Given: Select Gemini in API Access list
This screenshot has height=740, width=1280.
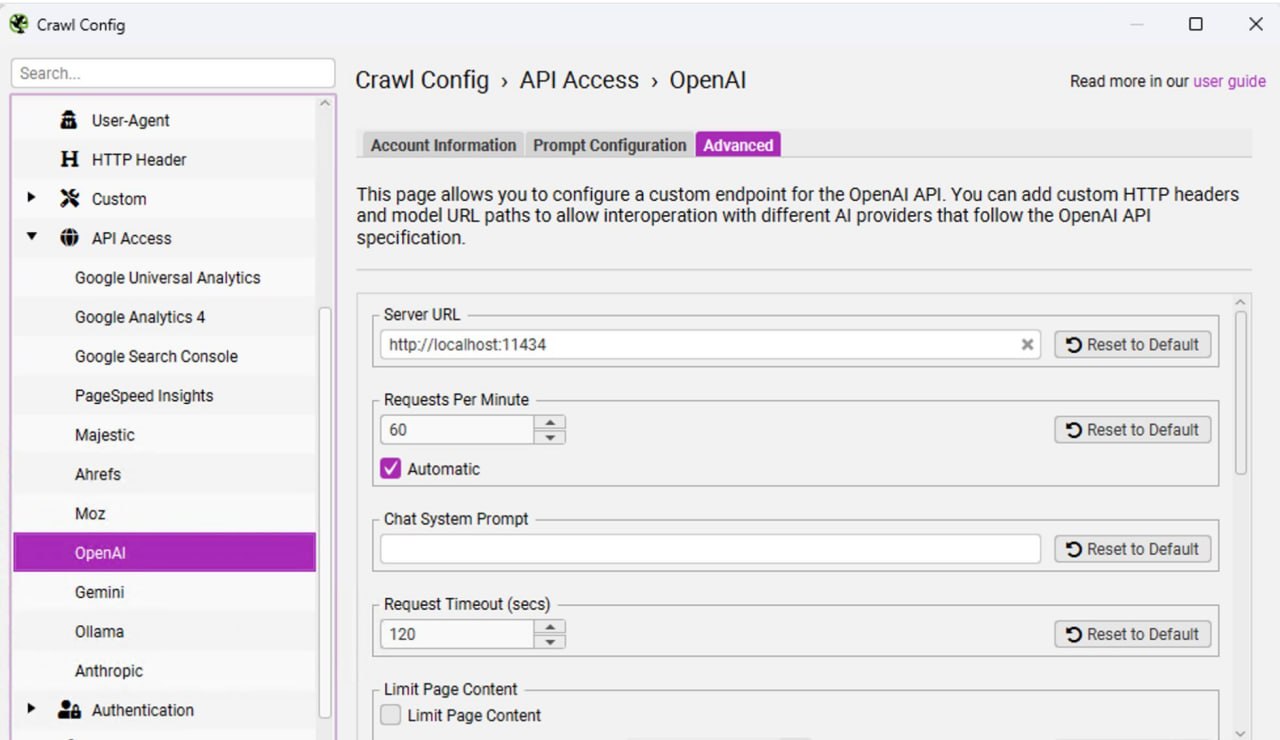Looking at the screenshot, I should [164, 592].
